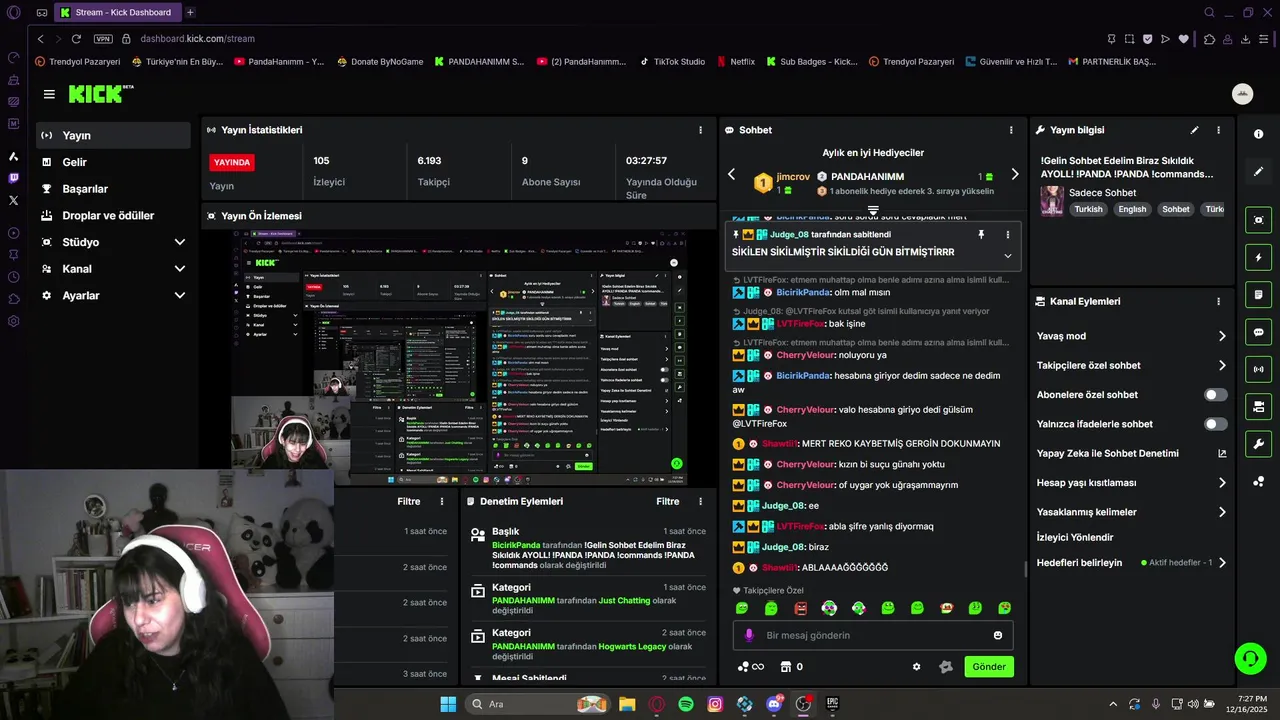The image size is (1280, 720).
Task: Click the clip capture icon in right sidebar
Action: pos(1258,220)
